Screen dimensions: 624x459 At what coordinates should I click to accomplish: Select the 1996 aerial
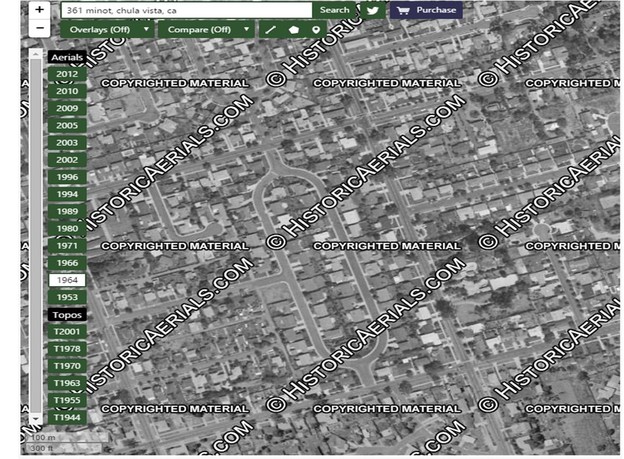(x=67, y=177)
